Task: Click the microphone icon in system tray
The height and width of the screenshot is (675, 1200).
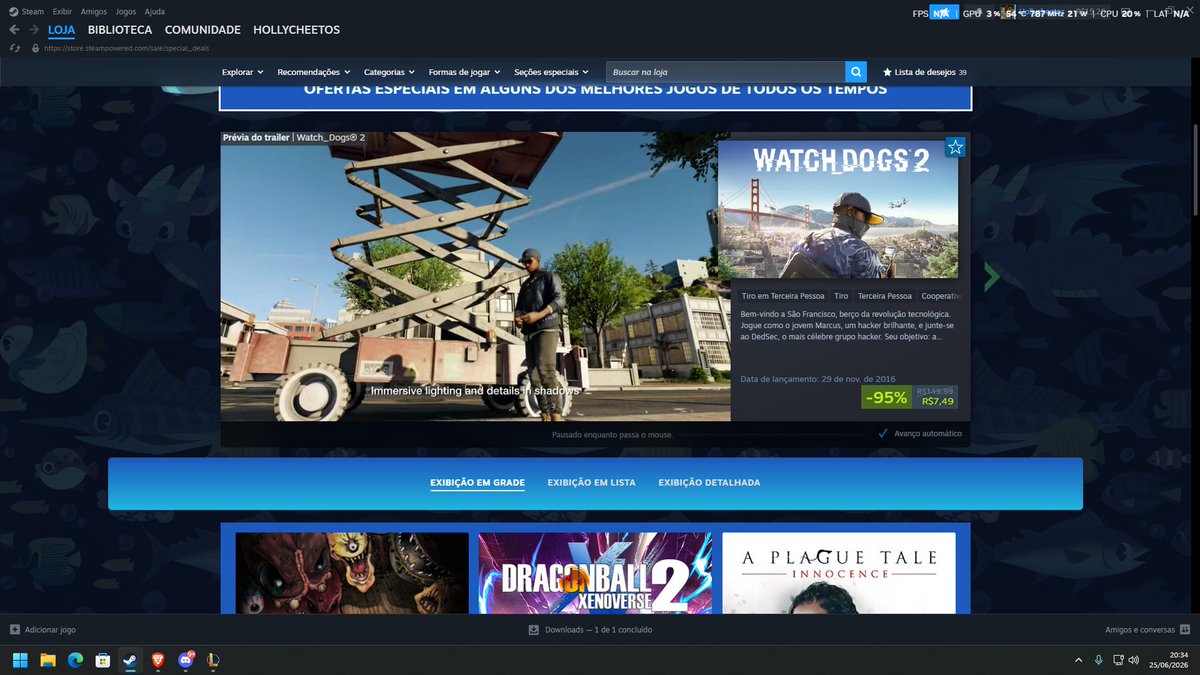Action: [1098, 660]
